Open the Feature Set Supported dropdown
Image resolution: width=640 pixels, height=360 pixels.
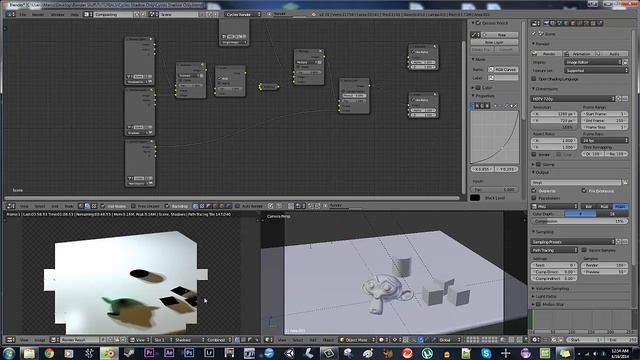click(x=596, y=70)
